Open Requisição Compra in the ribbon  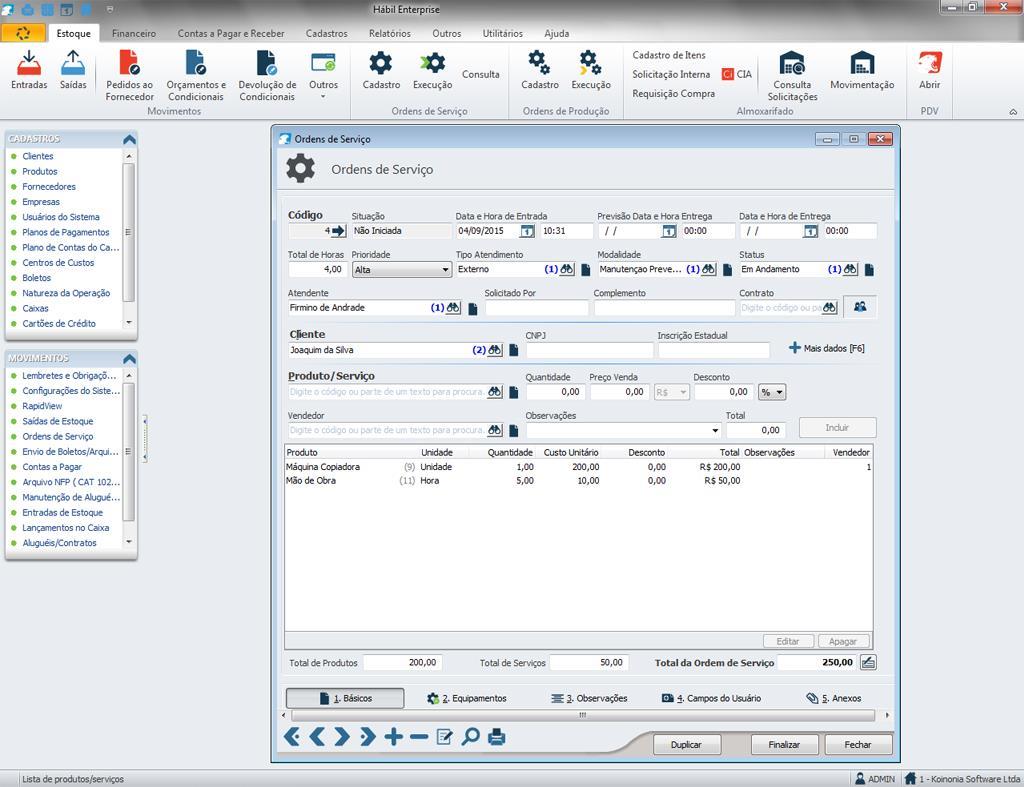pyautogui.click(x=673, y=93)
